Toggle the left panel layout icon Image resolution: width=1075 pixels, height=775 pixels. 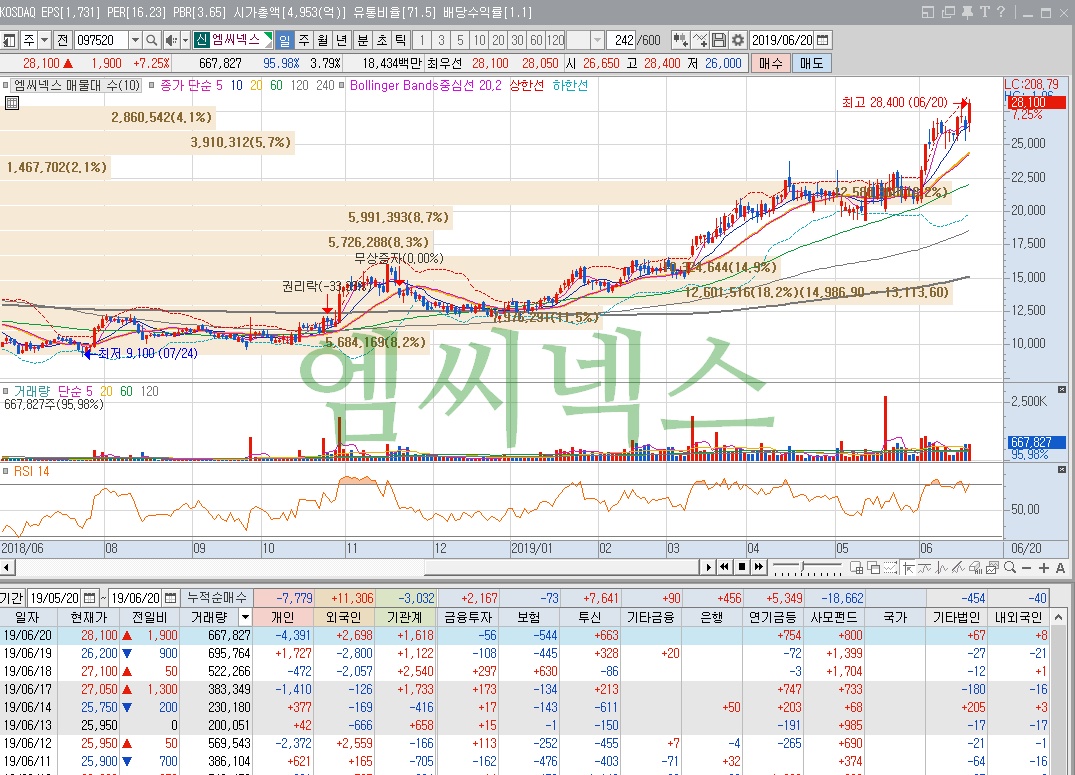[x=9, y=40]
